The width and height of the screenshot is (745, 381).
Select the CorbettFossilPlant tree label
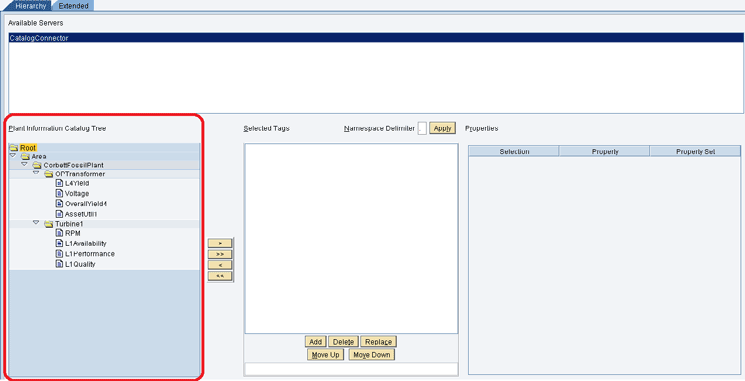pos(73,165)
